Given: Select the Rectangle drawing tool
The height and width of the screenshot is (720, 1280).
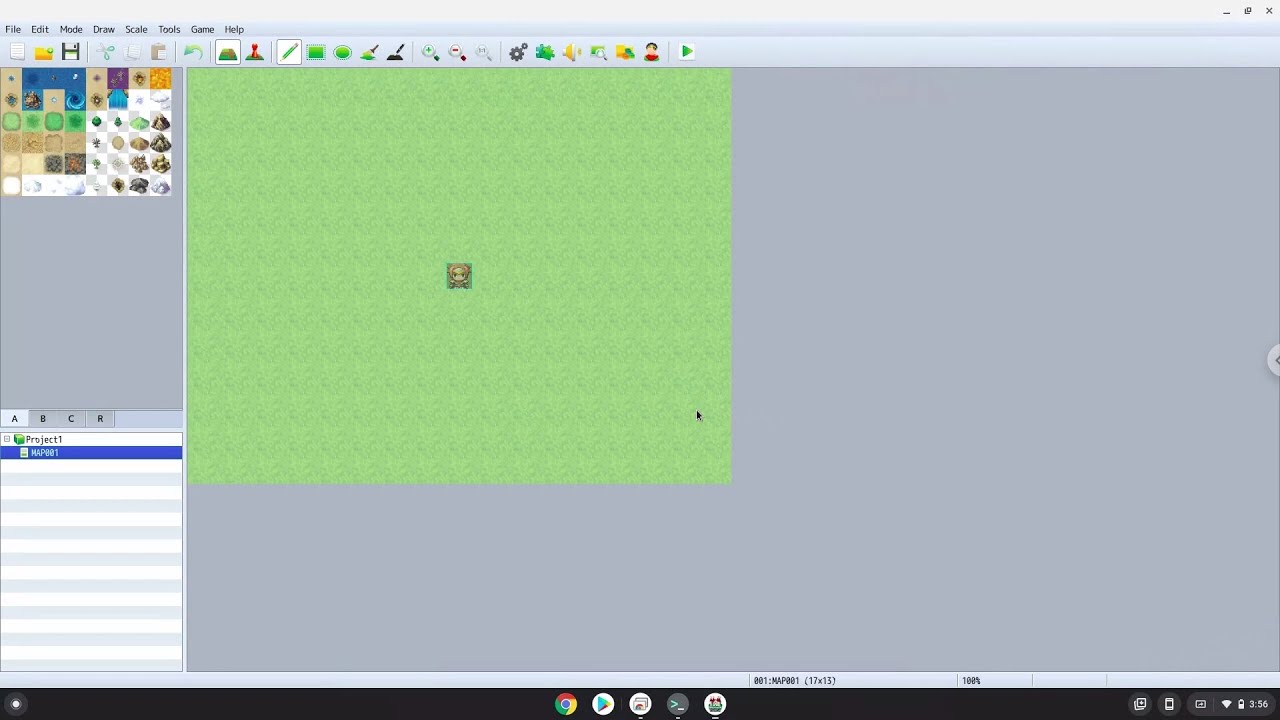Looking at the screenshot, I should pos(316,52).
